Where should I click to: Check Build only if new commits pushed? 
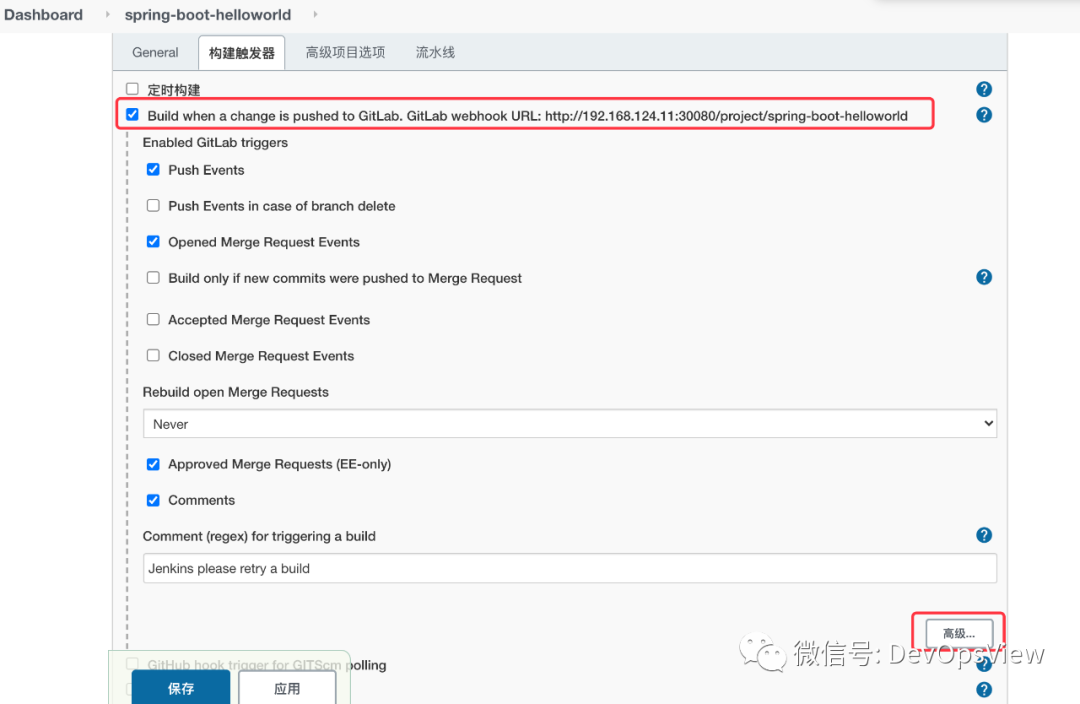153,278
